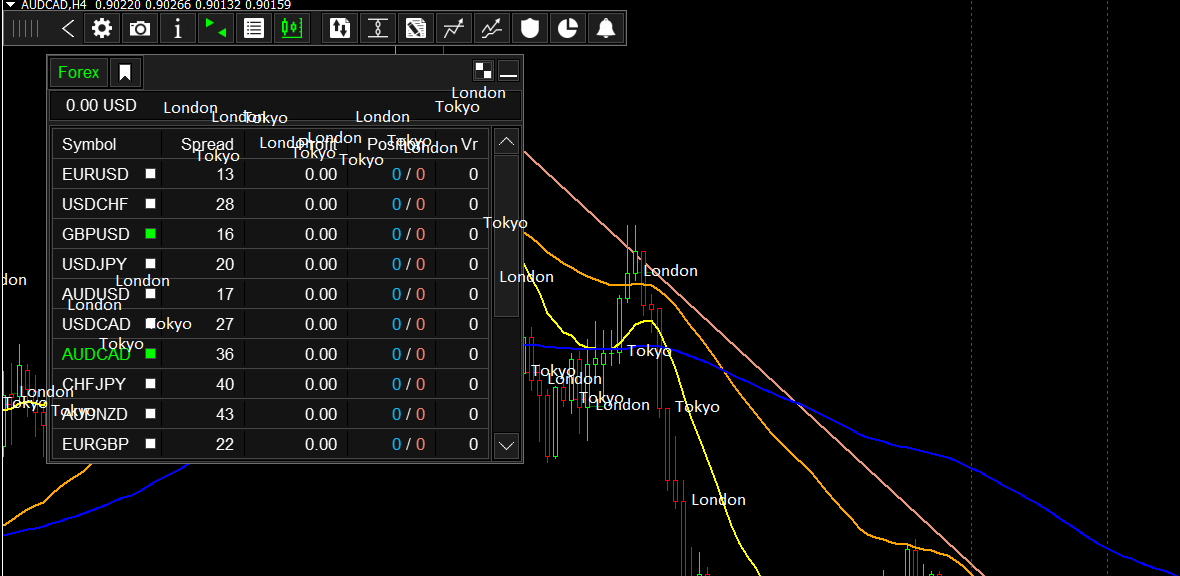Select the EURUSD symbol row
The width and height of the screenshot is (1180, 576).
(270, 174)
